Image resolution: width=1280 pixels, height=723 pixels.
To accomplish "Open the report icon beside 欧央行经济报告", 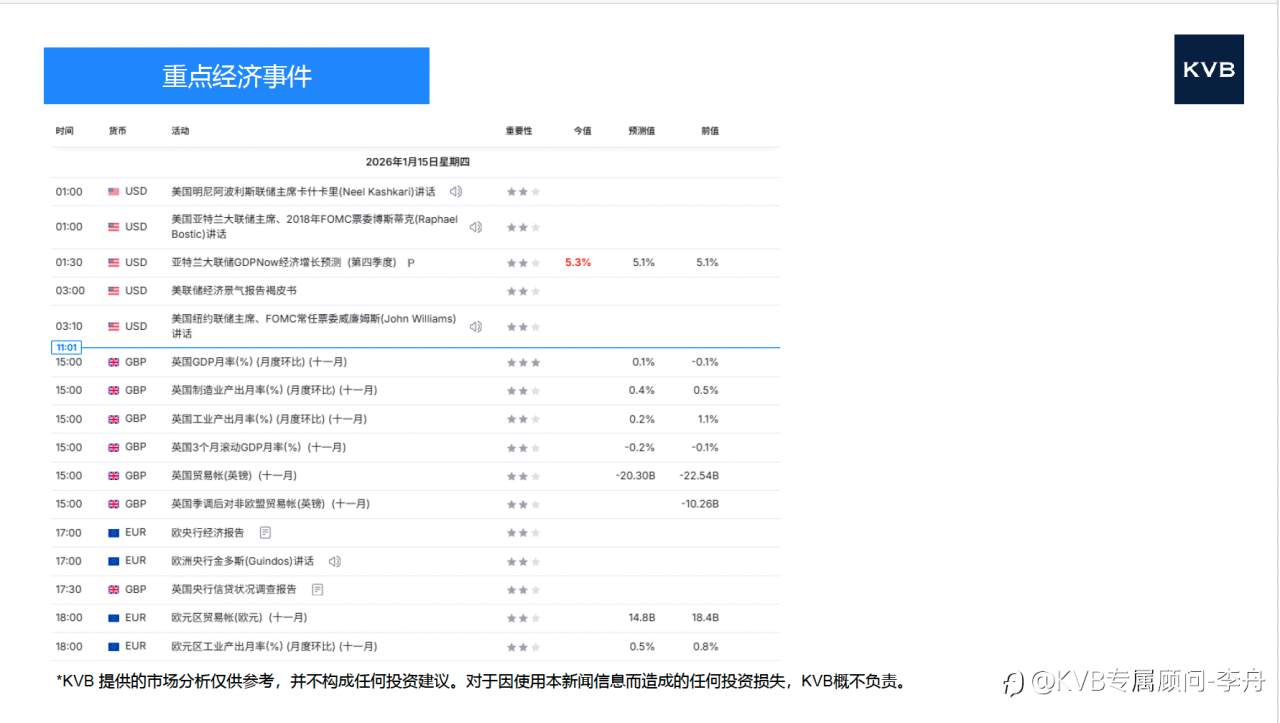I will 265,532.
